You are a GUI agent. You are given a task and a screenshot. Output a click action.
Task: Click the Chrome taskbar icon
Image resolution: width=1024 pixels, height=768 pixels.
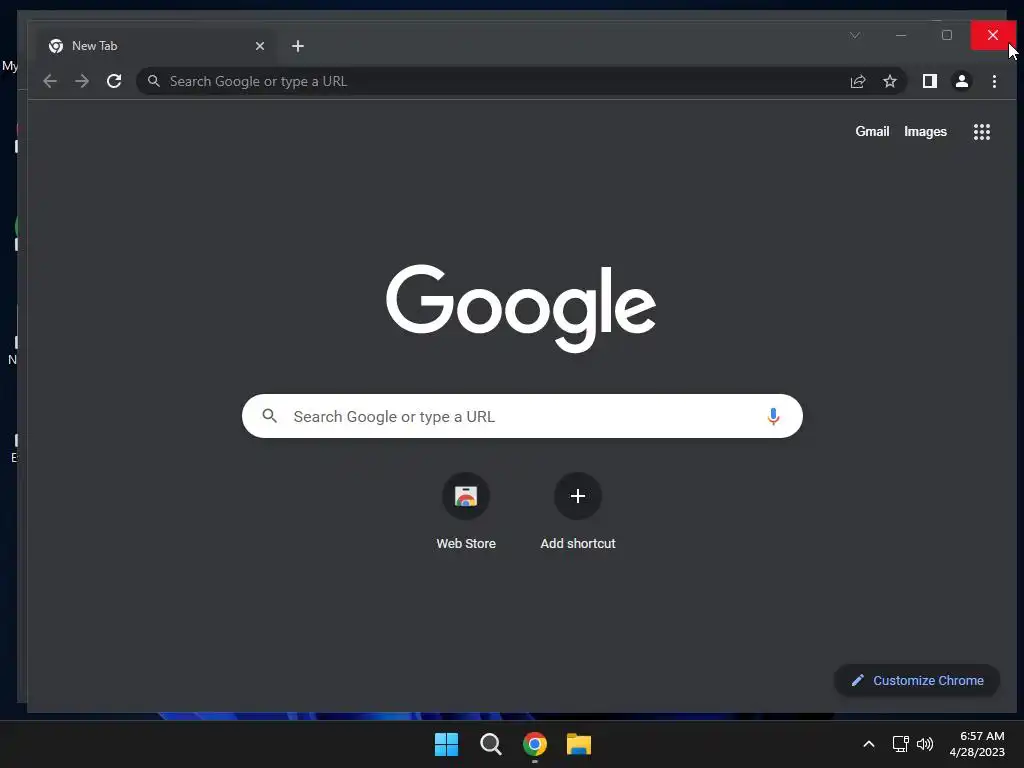[x=535, y=744]
